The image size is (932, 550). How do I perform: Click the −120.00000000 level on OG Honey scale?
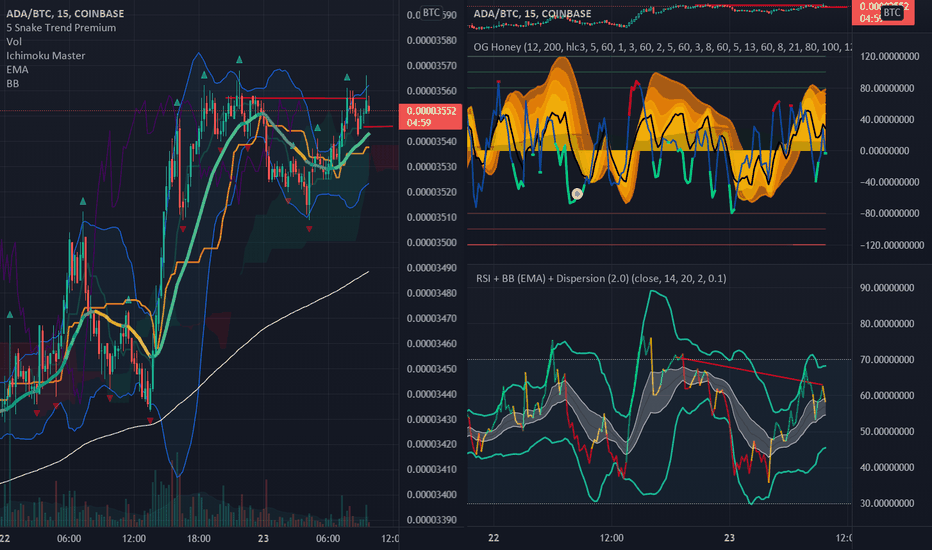point(892,245)
